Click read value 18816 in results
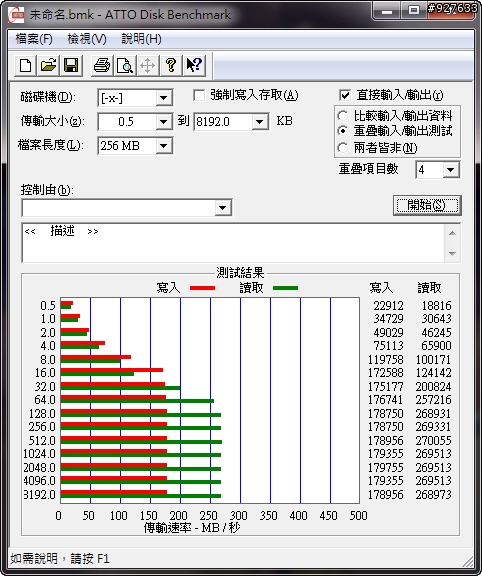The image size is (482, 576). (436, 306)
